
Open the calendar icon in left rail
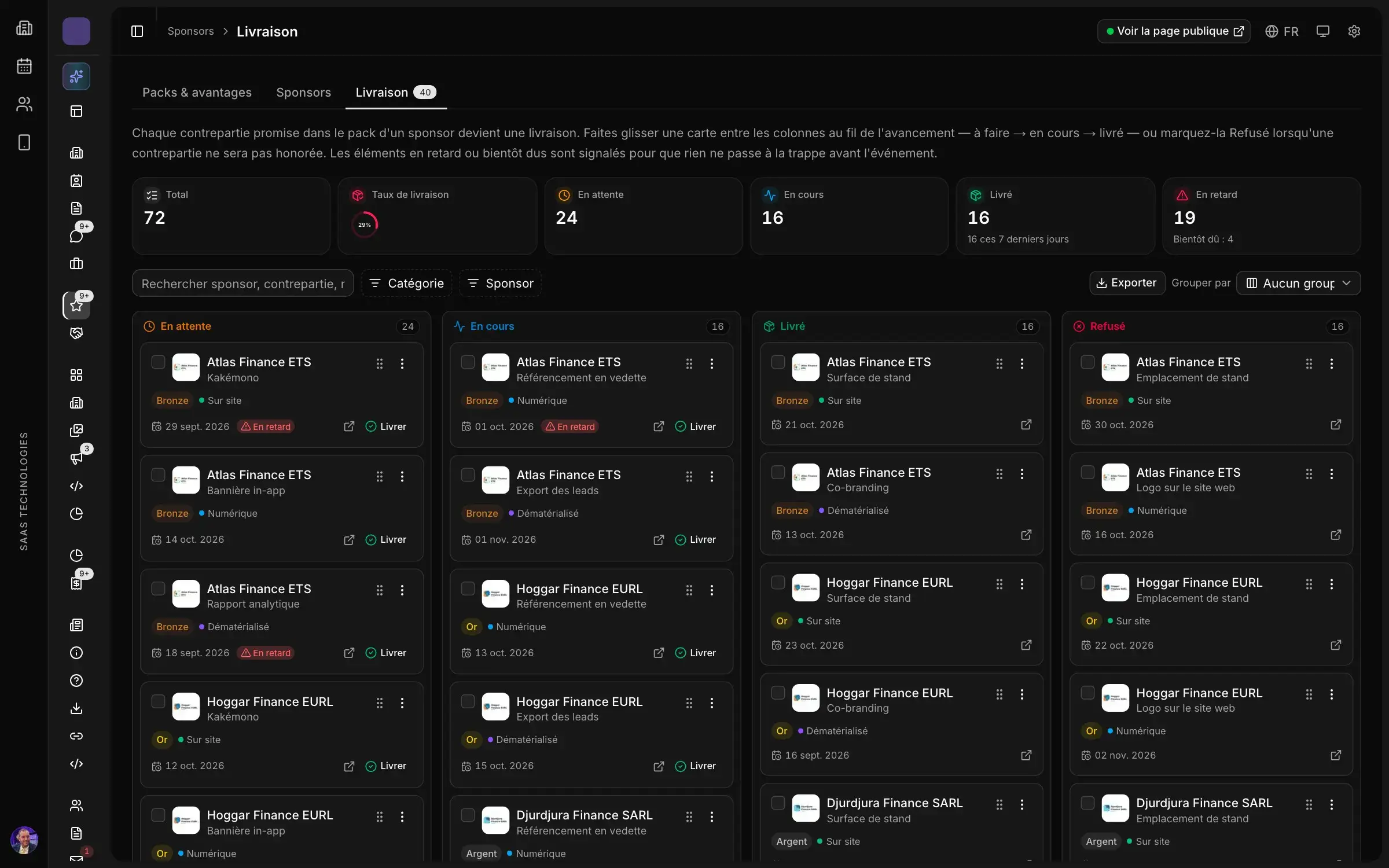click(x=24, y=66)
